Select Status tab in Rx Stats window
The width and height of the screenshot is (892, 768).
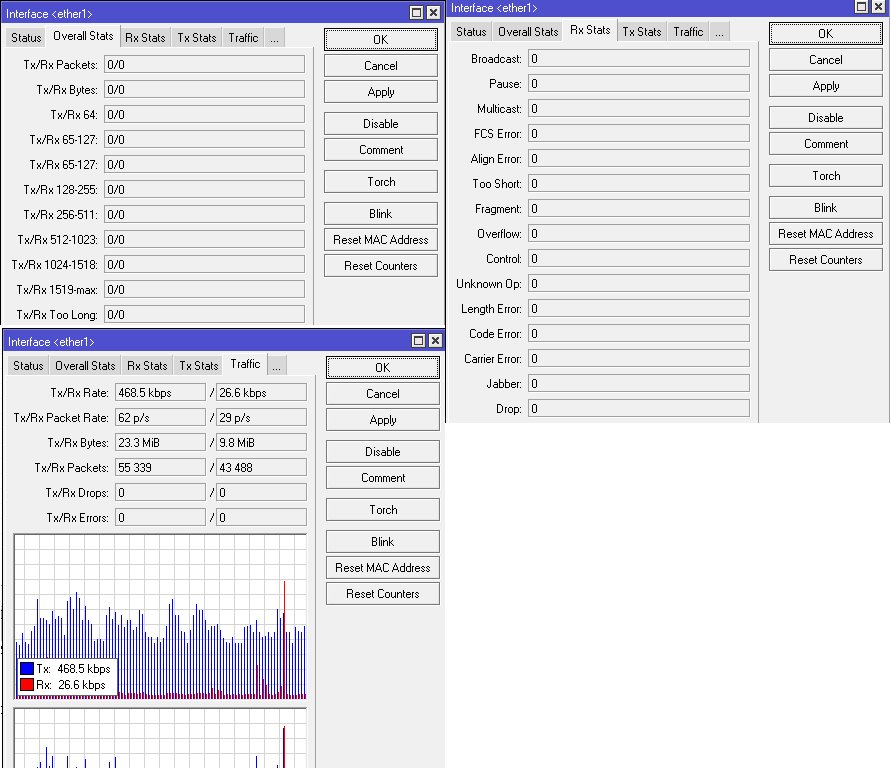pyautogui.click(x=471, y=32)
